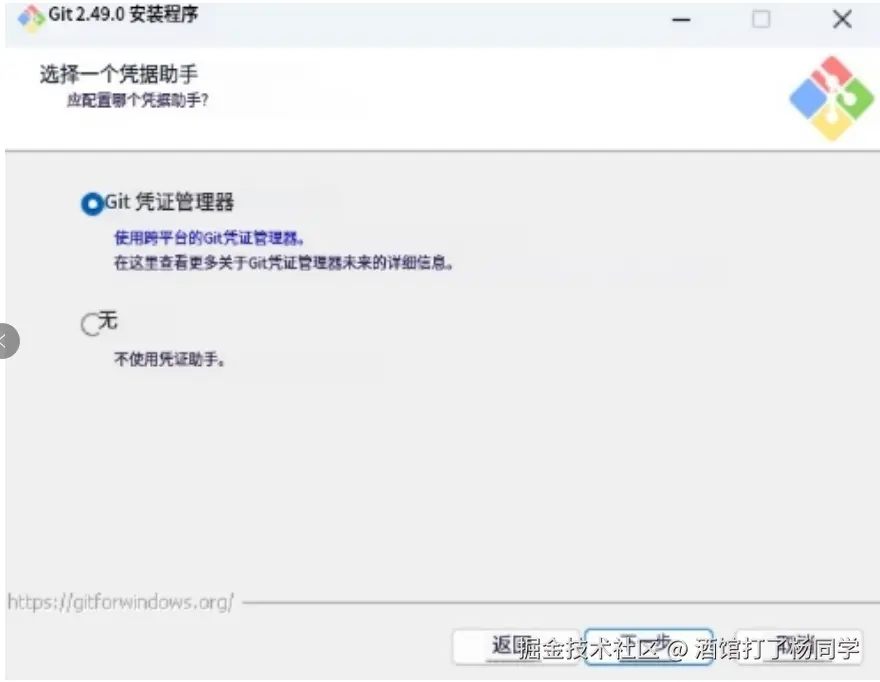Screen dimensions: 880x682
Task: Click the left arrow overlay at the window edge
Action: click(6, 341)
